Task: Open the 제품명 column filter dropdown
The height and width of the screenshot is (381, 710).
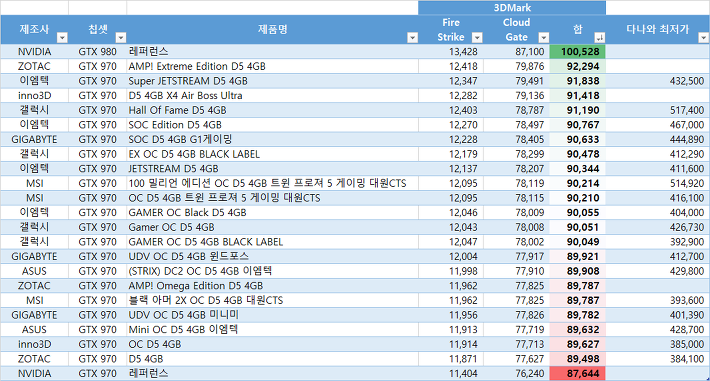Action: 412,38
